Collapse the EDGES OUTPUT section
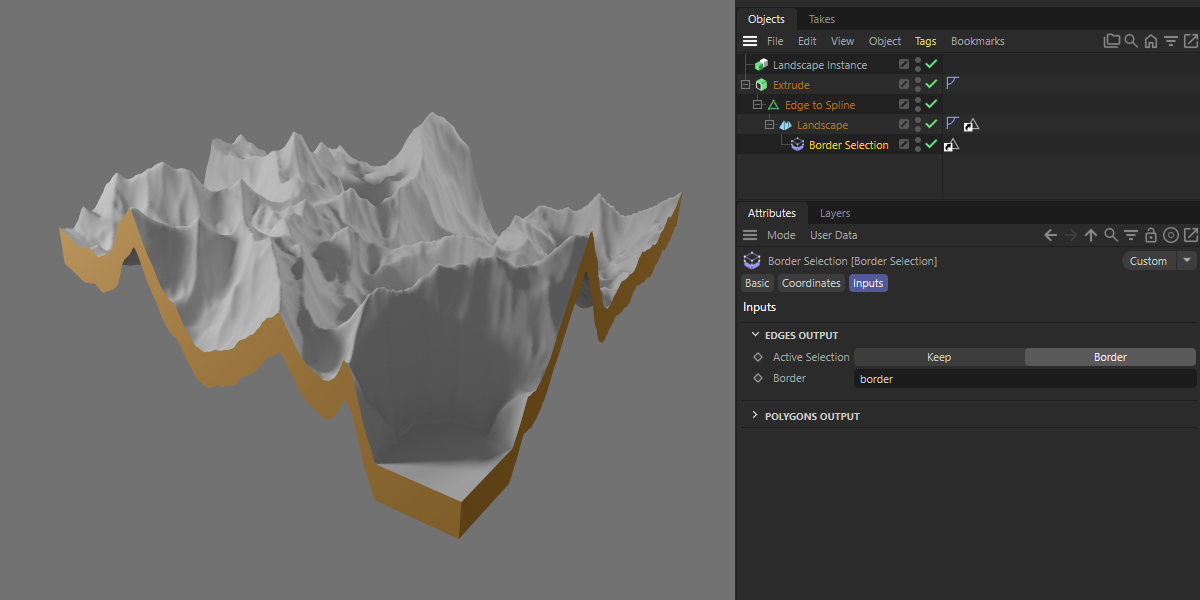The height and width of the screenshot is (600, 1200). point(756,335)
